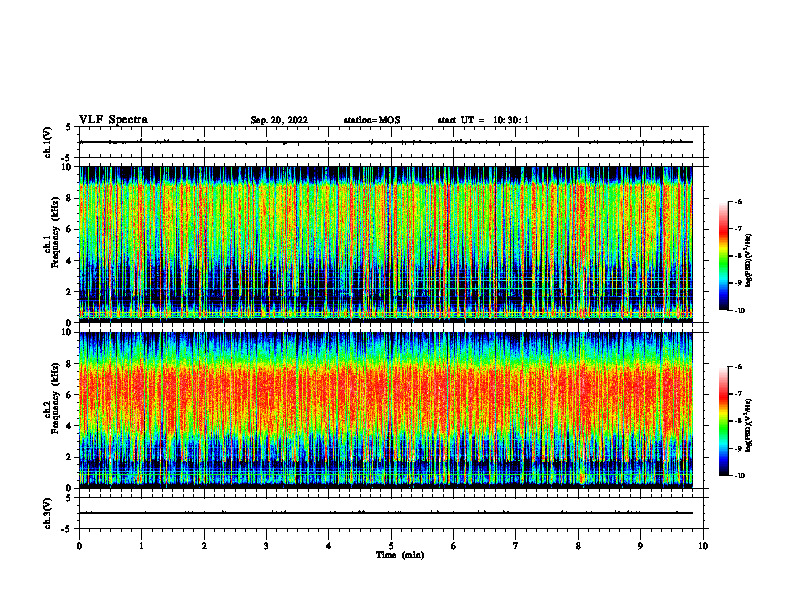Click the ch.3 voltage waveform trace
The width and height of the screenshot is (792, 612).
tap(386, 513)
